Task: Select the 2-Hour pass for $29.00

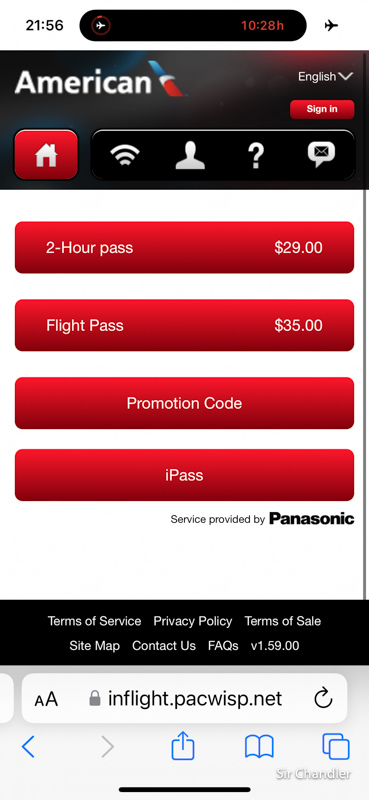Action: click(x=184, y=247)
